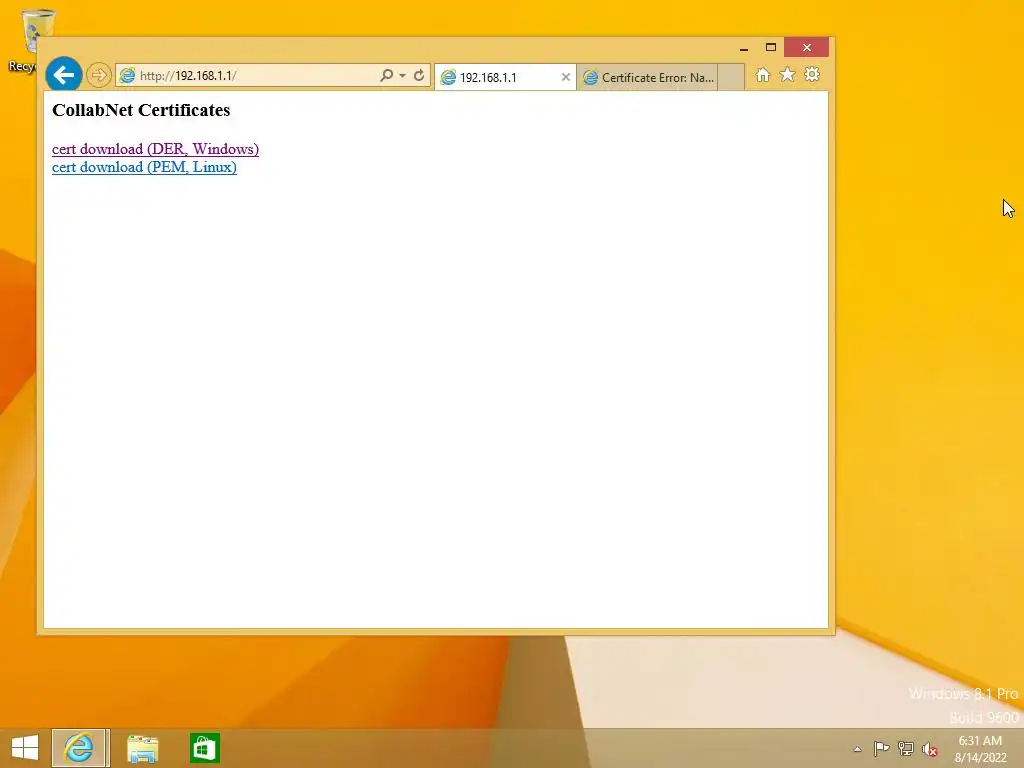Close the 192.168.1.1 tab
Image resolution: width=1024 pixels, height=768 pixels.
[x=566, y=77]
